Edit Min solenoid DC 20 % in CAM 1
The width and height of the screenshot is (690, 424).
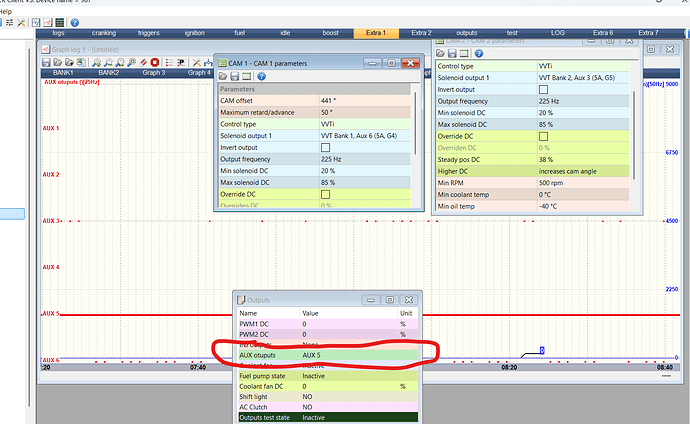point(365,171)
